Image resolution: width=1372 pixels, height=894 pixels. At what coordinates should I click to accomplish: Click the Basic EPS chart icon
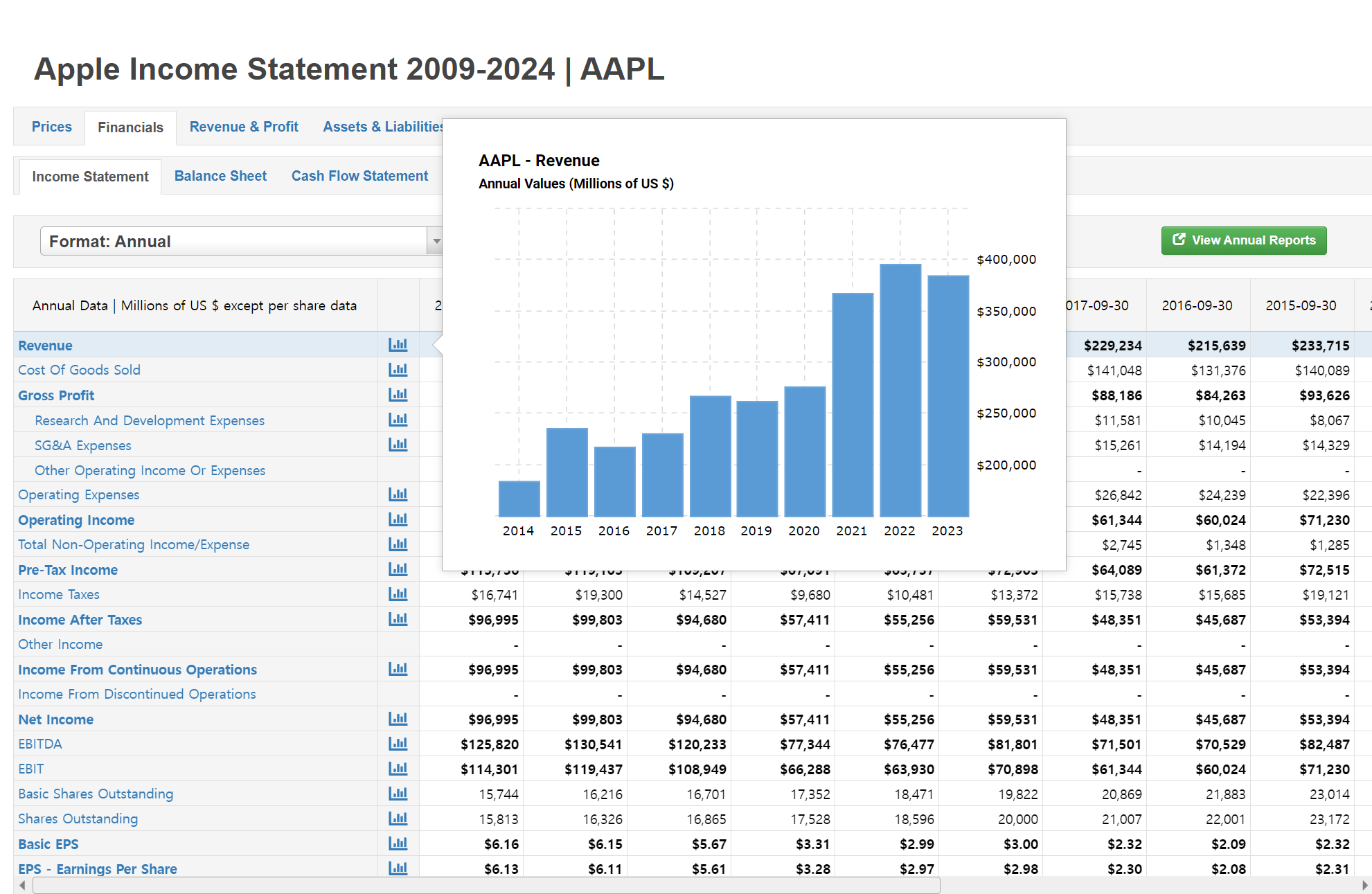[398, 843]
